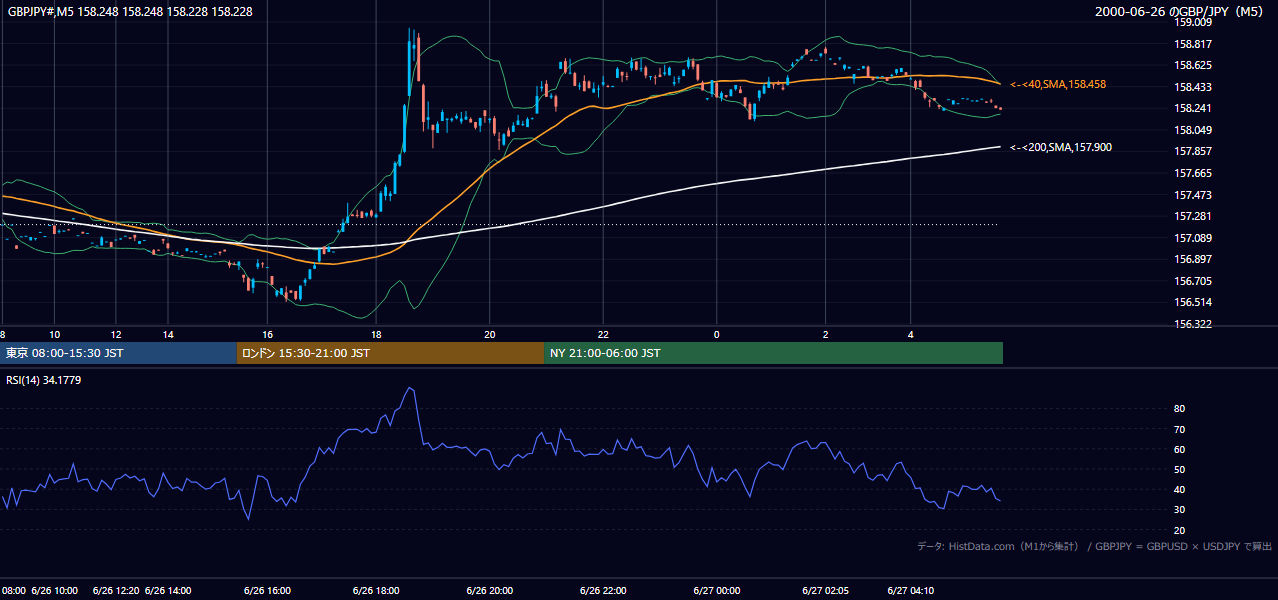Image resolution: width=1278 pixels, height=600 pixels.
Task: Click hour label 20 on chart time axis
Action: (x=489, y=334)
